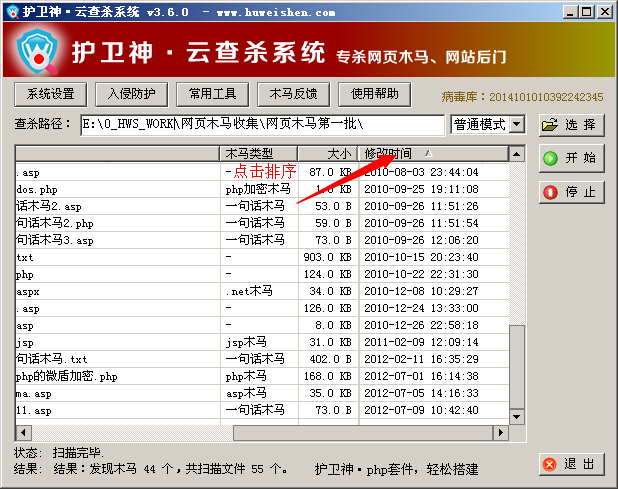Select the 话木马2.asp file row
Image resolution: width=618 pixels, height=489 pixels.
tap(262, 206)
